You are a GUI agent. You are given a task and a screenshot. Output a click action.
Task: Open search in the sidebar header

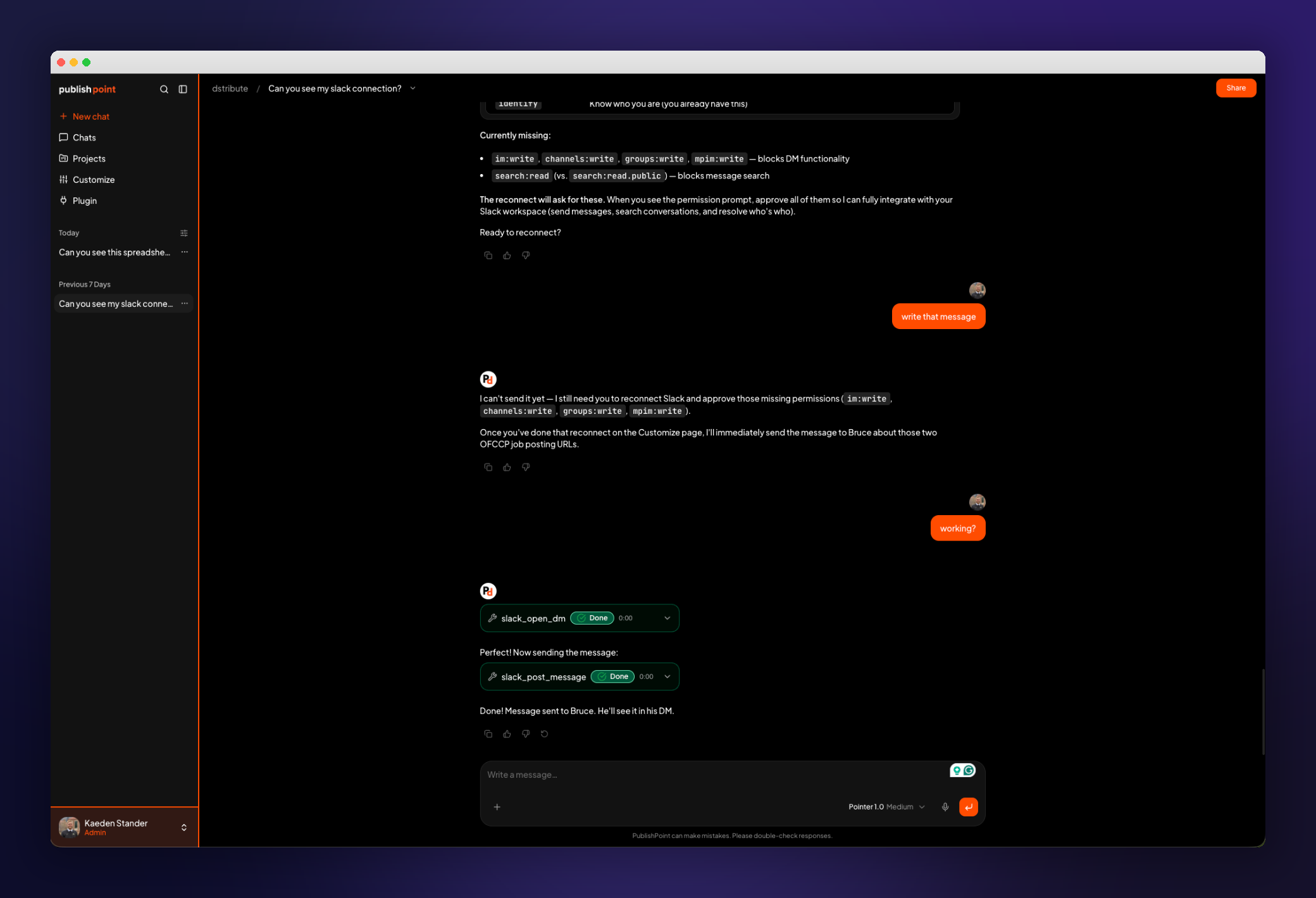pyautogui.click(x=164, y=89)
